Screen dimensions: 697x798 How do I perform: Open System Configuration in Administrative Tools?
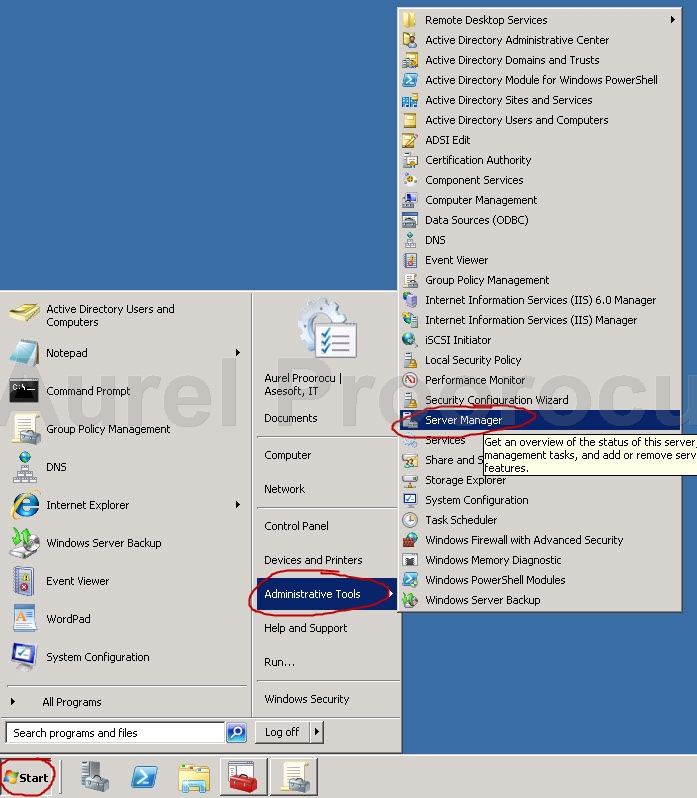point(540,500)
